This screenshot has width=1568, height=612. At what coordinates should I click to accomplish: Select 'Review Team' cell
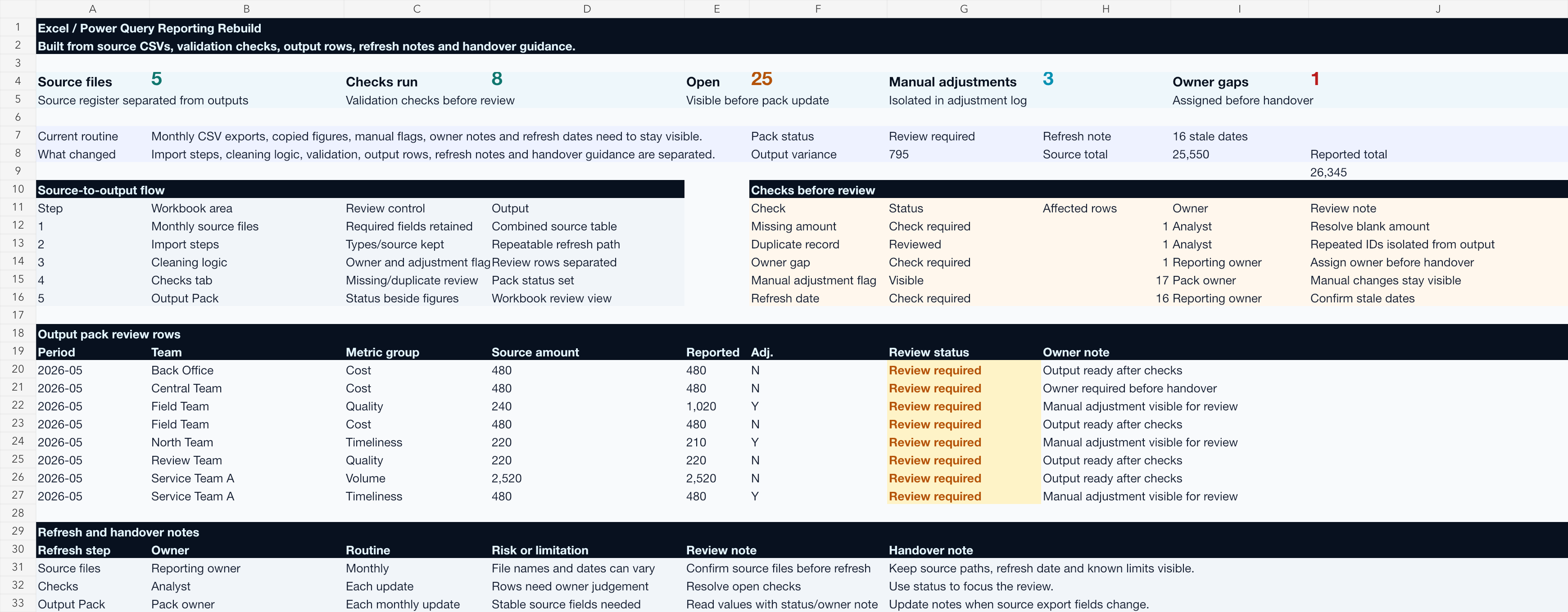pos(186,460)
